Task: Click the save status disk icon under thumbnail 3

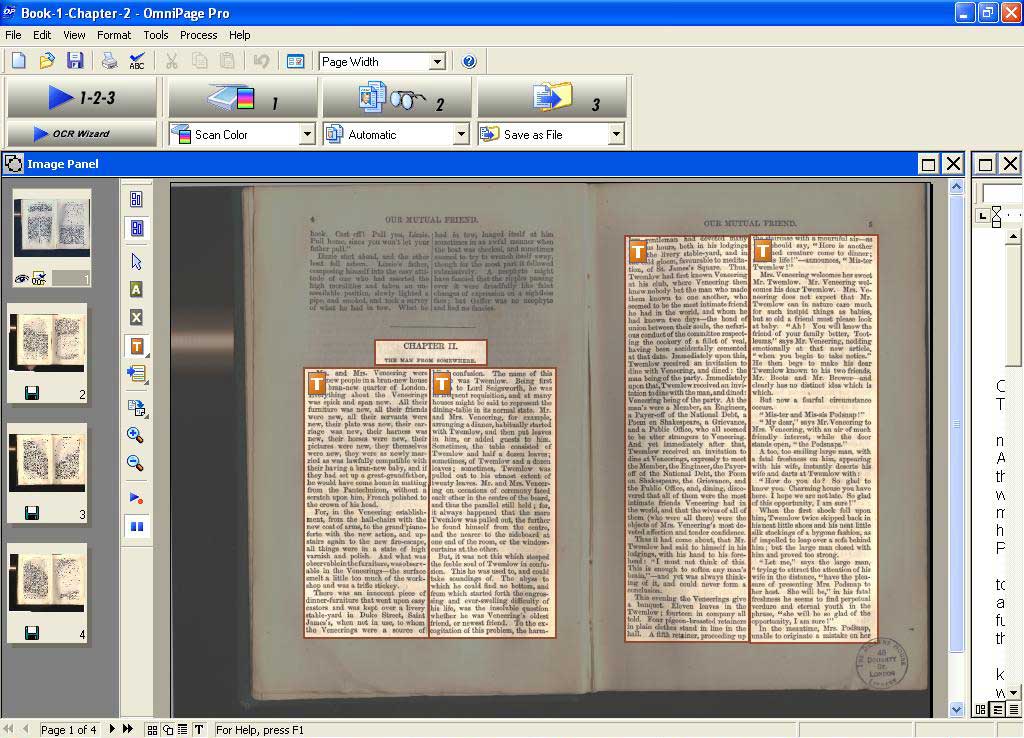Action: point(31,513)
